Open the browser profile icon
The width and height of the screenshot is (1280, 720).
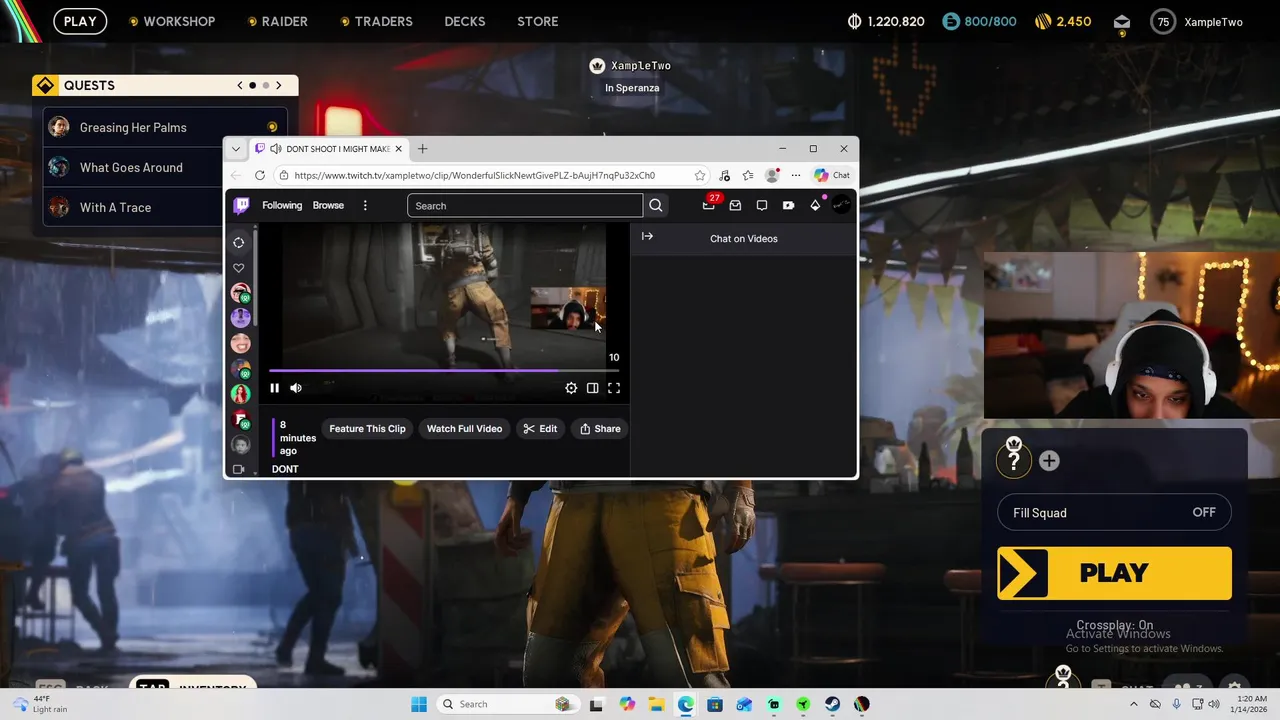tap(772, 175)
